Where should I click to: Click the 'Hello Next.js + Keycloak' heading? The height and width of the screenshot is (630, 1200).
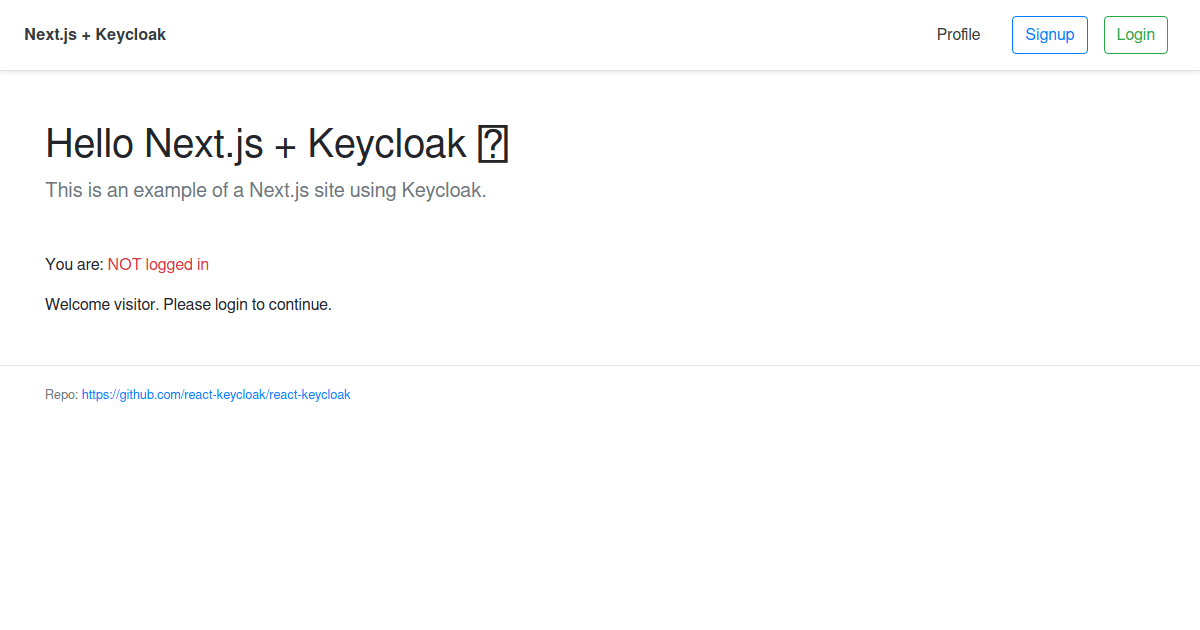coord(250,143)
